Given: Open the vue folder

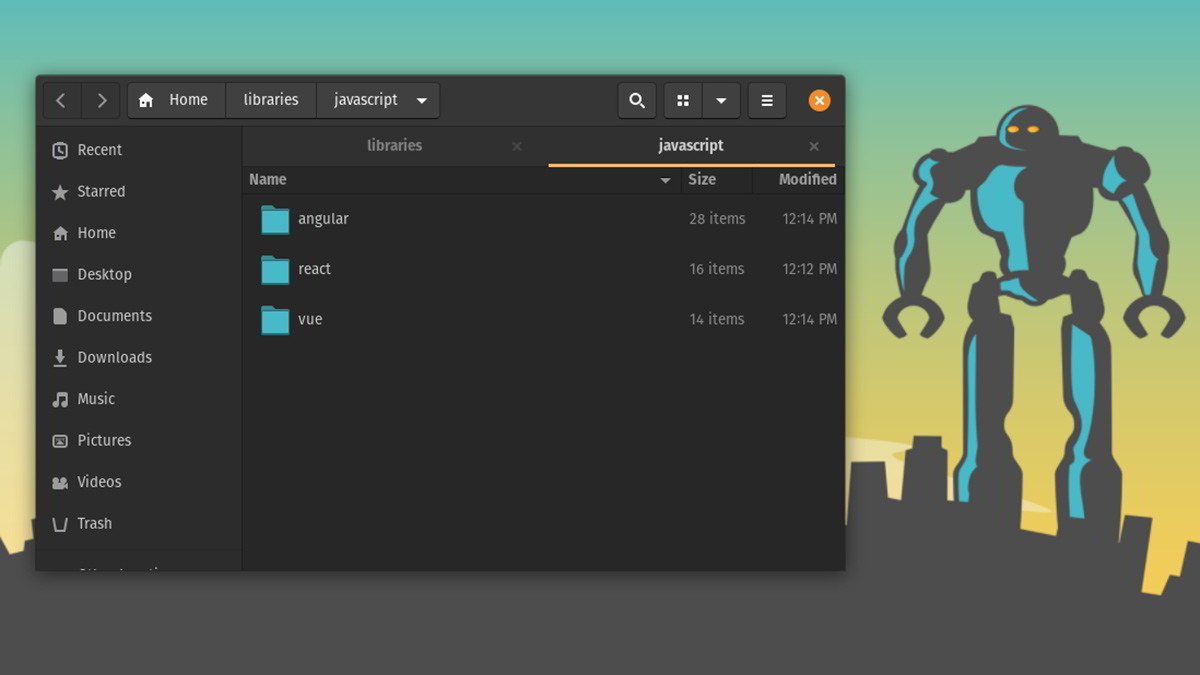Looking at the screenshot, I should pyautogui.click(x=310, y=319).
